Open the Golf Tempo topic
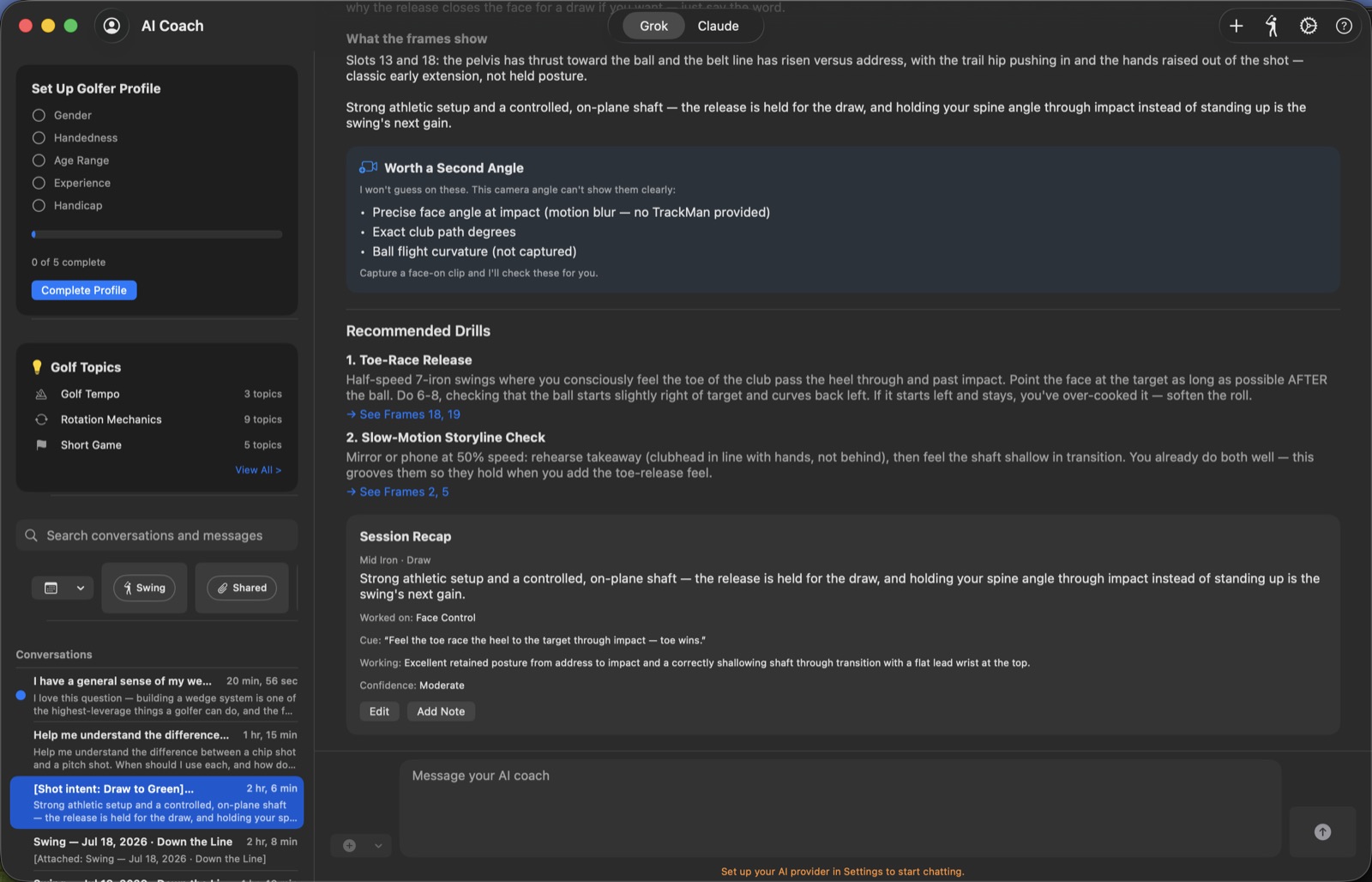Image resolution: width=1372 pixels, height=882 pixels. 157,394
